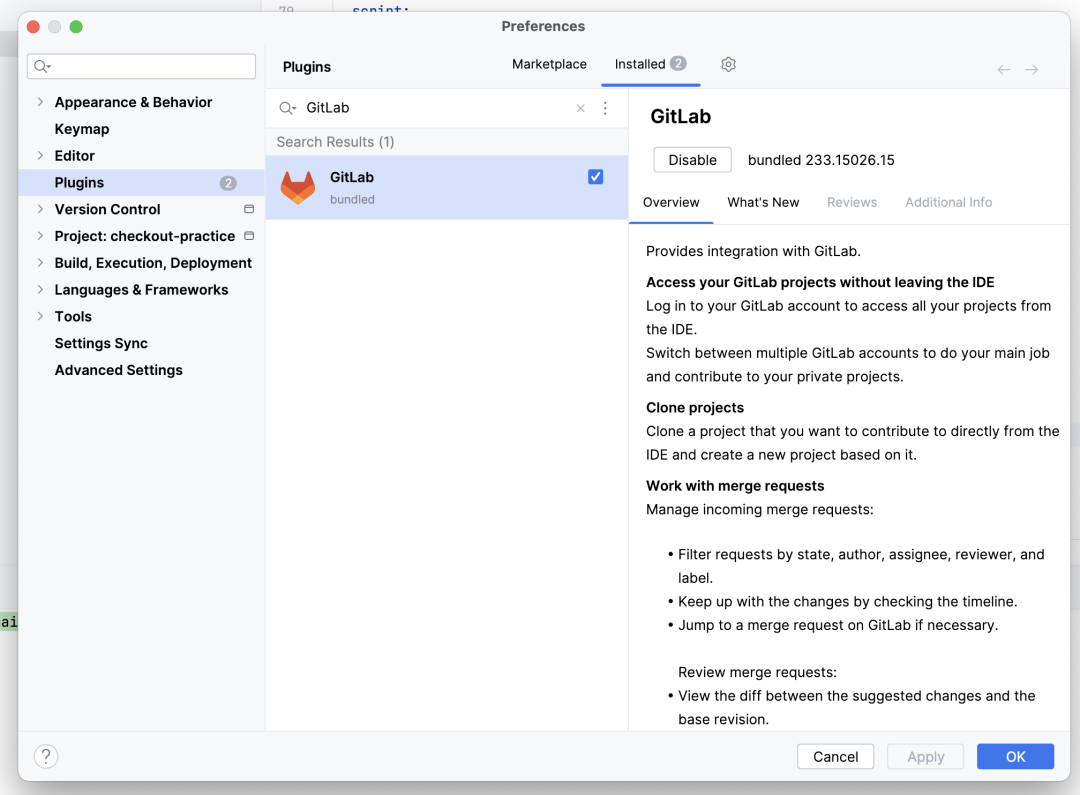This screenshot has height=795, width=1080.
Task: Click the Plugins update count badge
Action: pyautogui.click(x=228, y=183)
